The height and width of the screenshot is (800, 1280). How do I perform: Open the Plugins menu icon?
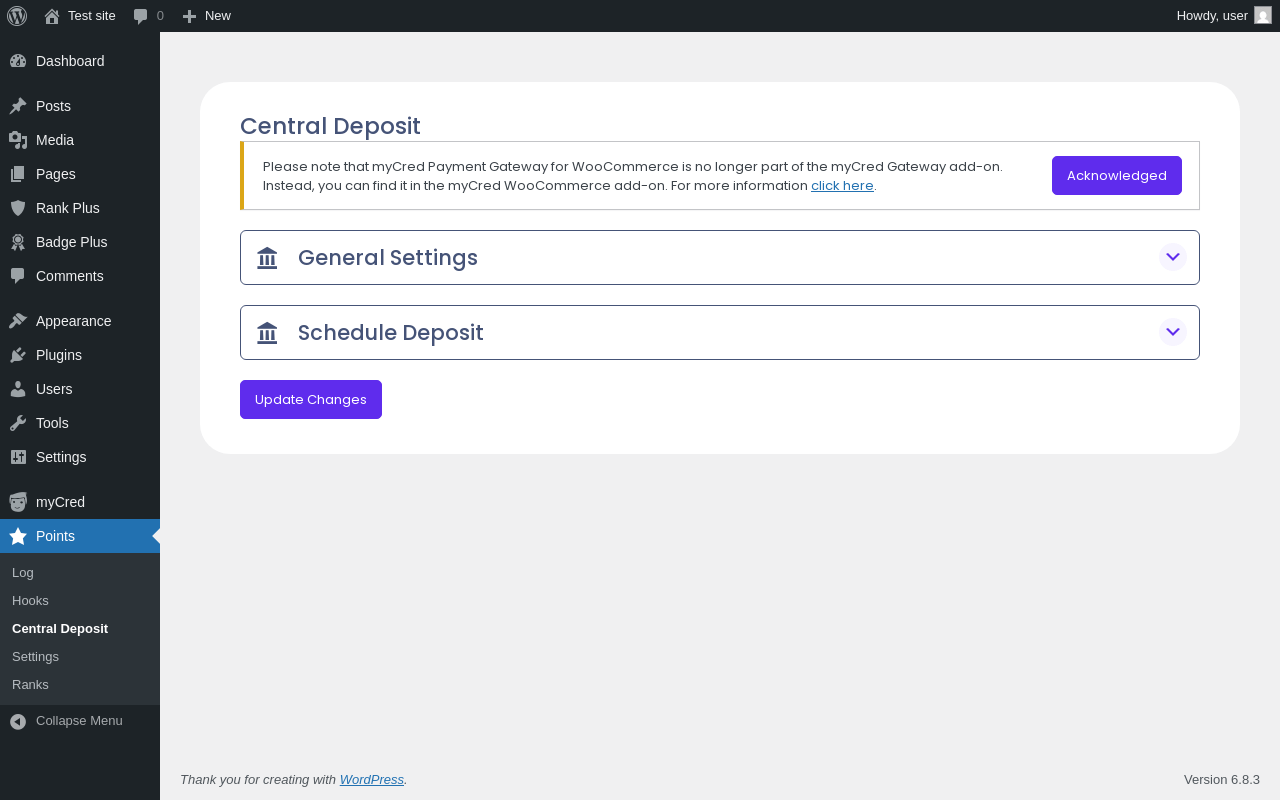(18, 355)
